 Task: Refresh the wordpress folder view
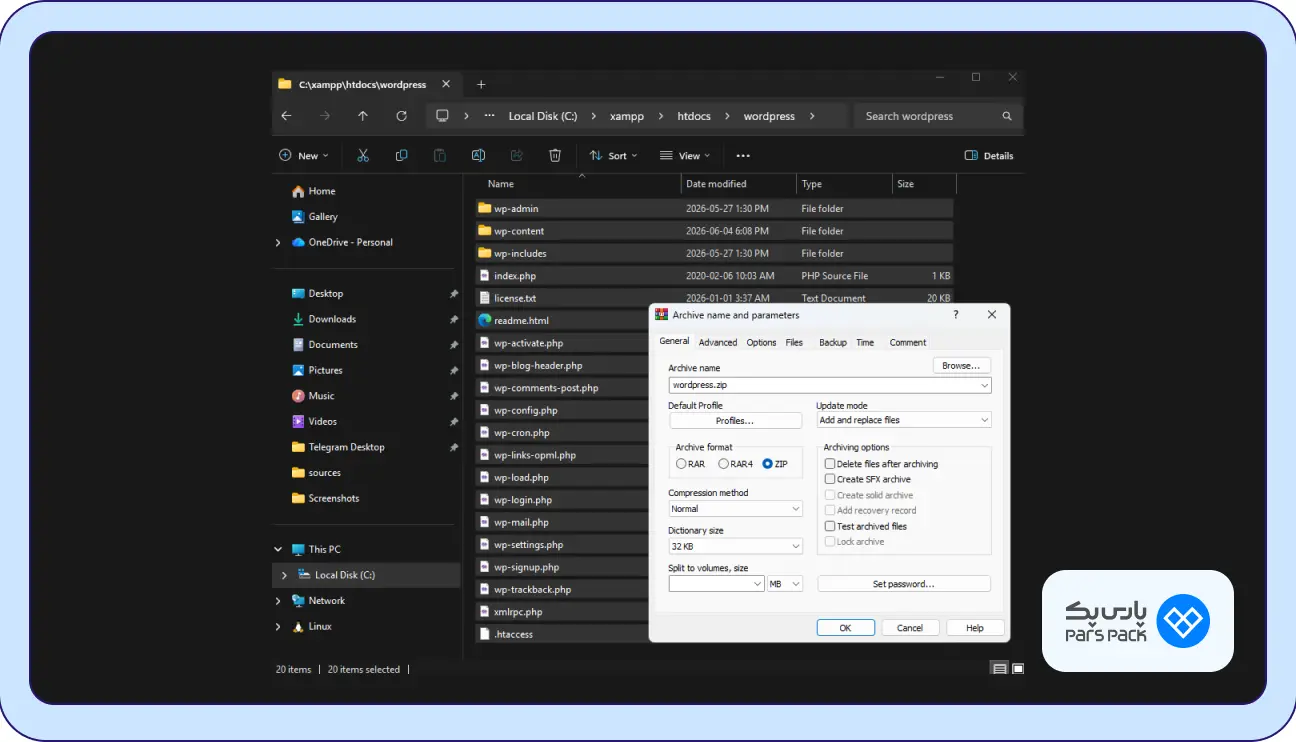click(x=401, y=116)
